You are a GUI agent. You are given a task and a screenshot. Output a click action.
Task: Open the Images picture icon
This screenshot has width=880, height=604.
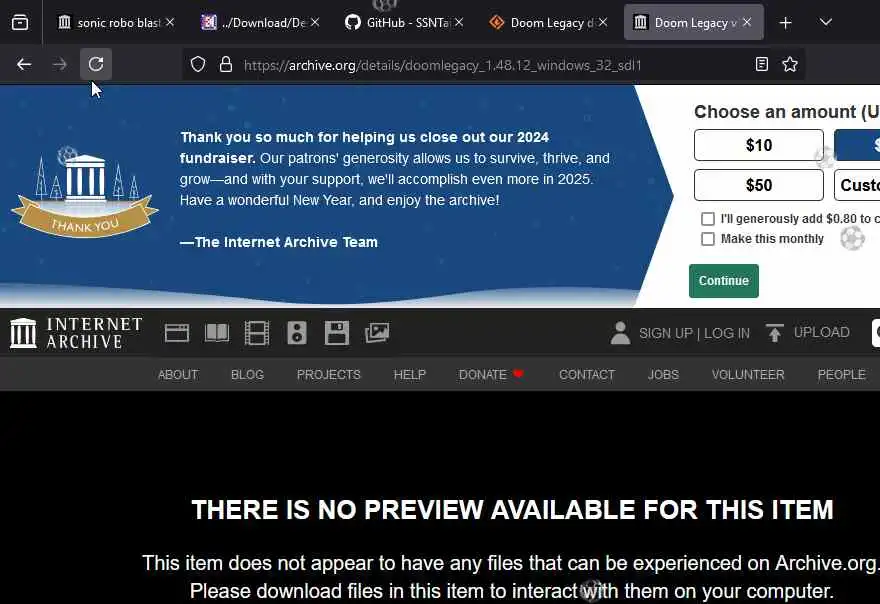pyautogui.click(x=377, y=333)
